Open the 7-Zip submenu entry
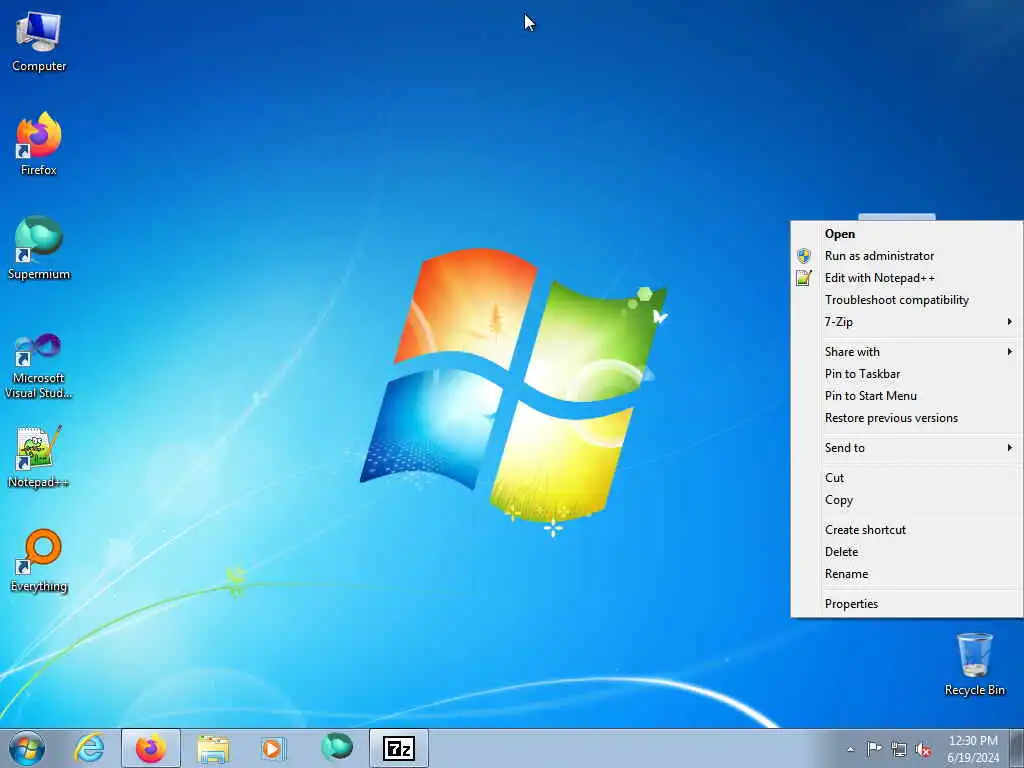 pos(906,322)
